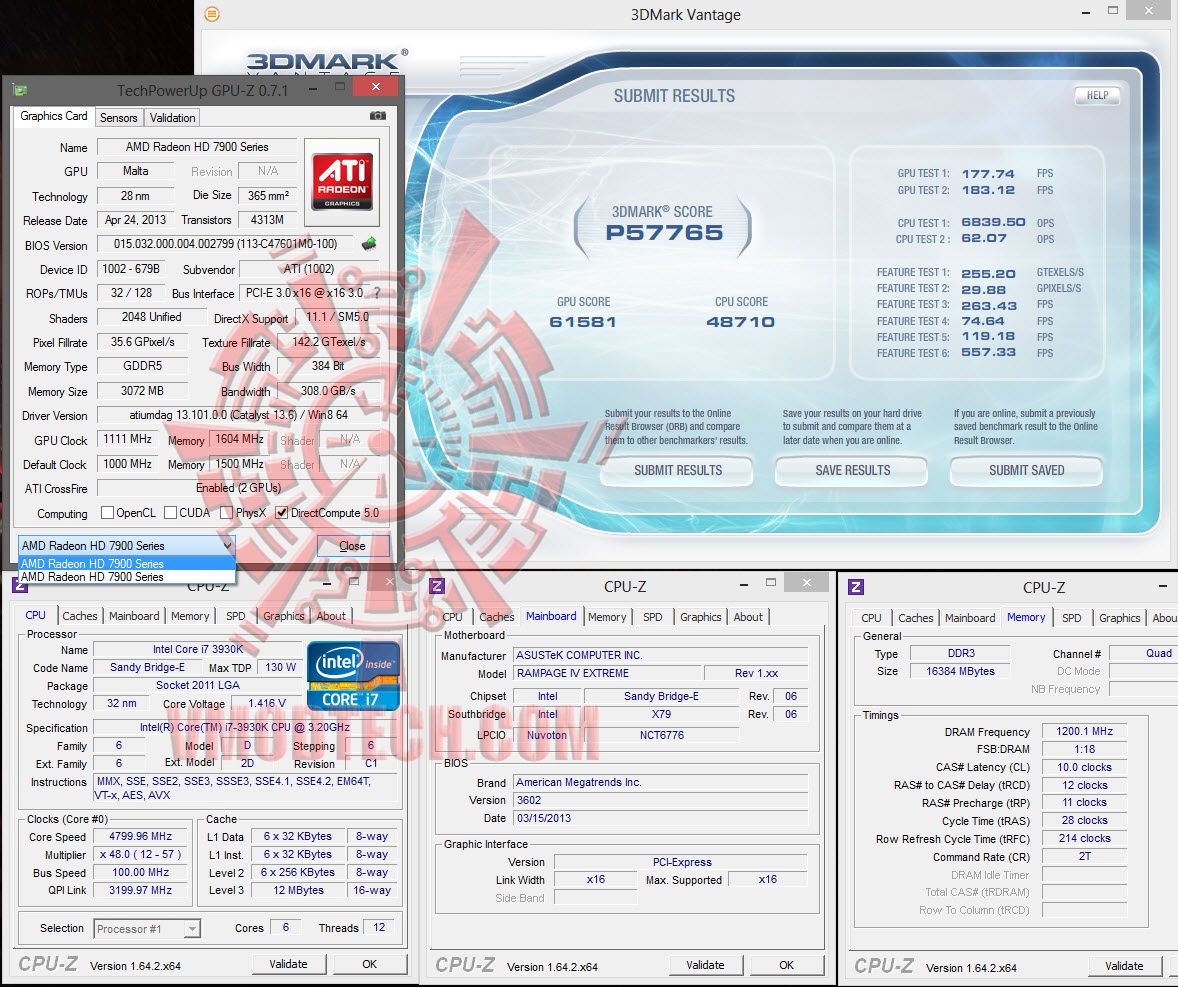Click the Z icon of the Mainboard CPU-Z window
This screenshot has height=987, width=1178.
[x=436, y=586]
